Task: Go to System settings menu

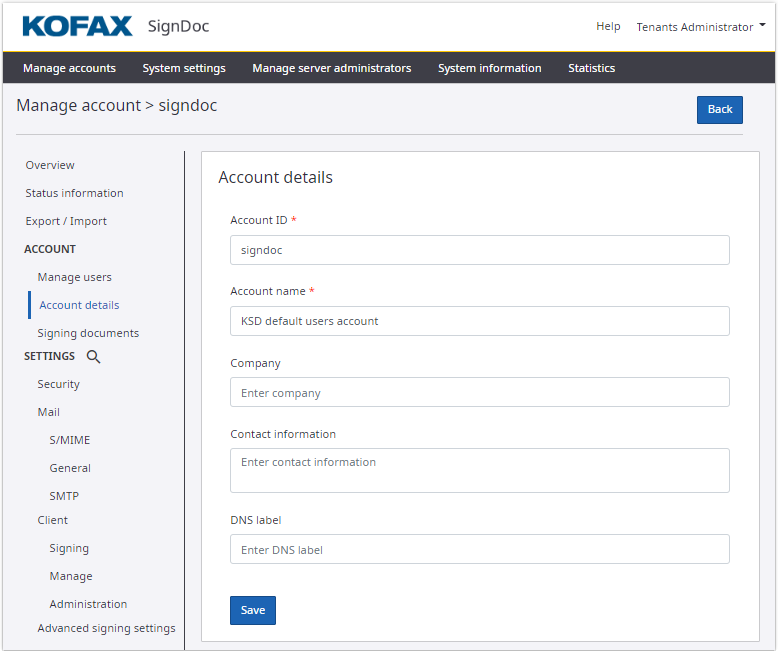Action: [184, 68]
